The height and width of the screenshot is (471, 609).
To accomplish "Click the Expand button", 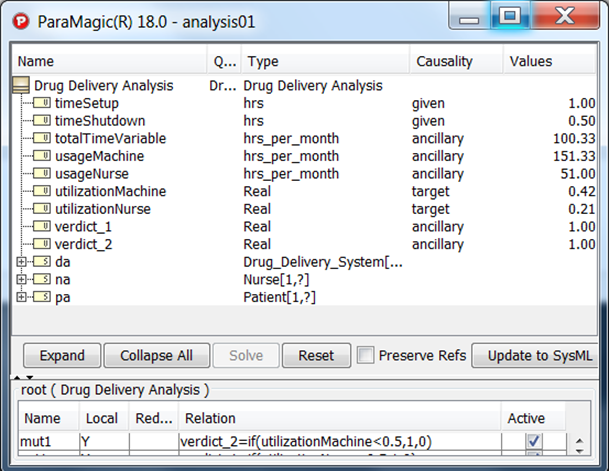I will [62, 355].
